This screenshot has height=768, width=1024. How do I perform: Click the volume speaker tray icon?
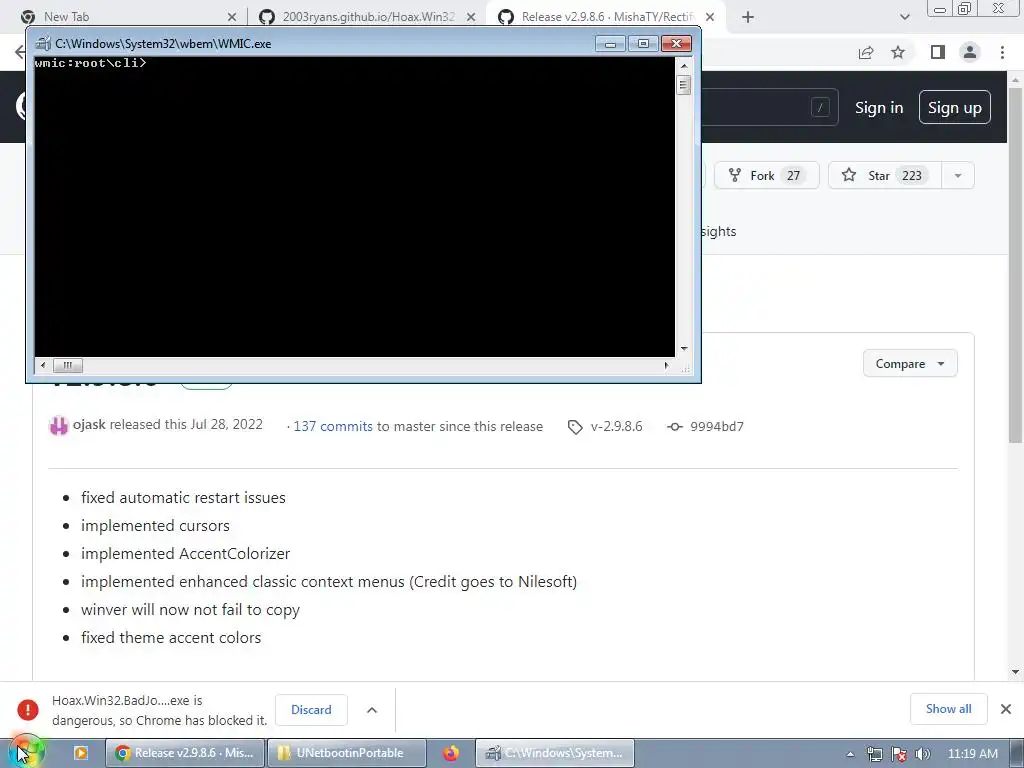click(922, 754)
